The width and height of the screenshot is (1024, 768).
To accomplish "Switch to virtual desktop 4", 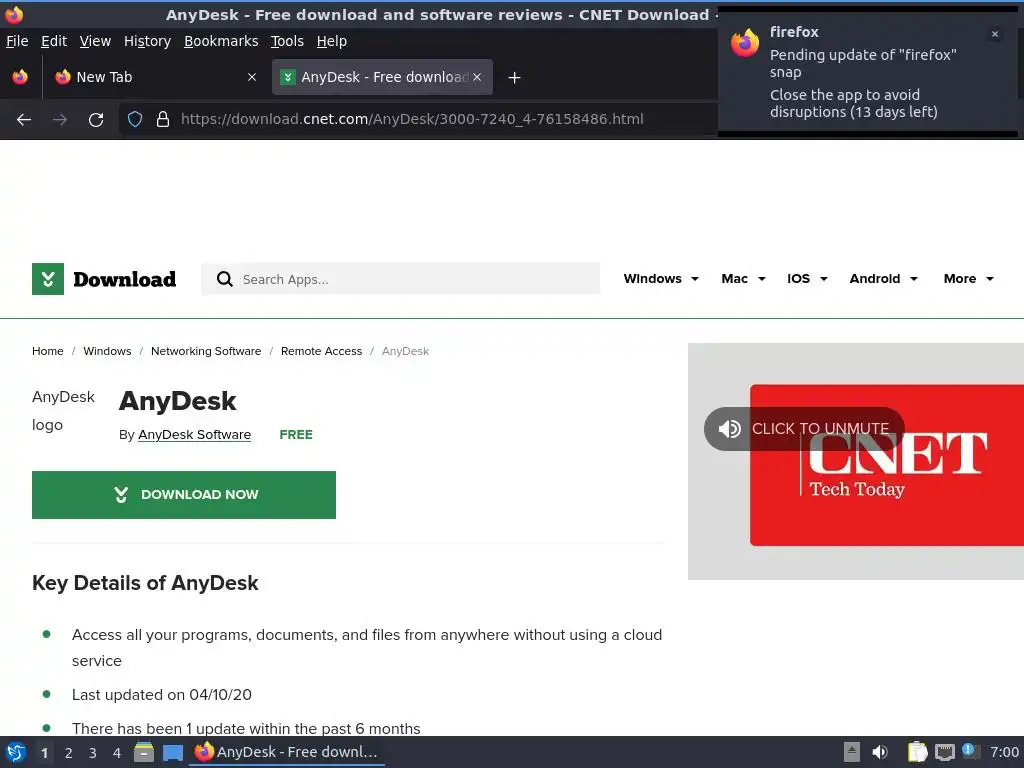I will (x=117, y=753).
